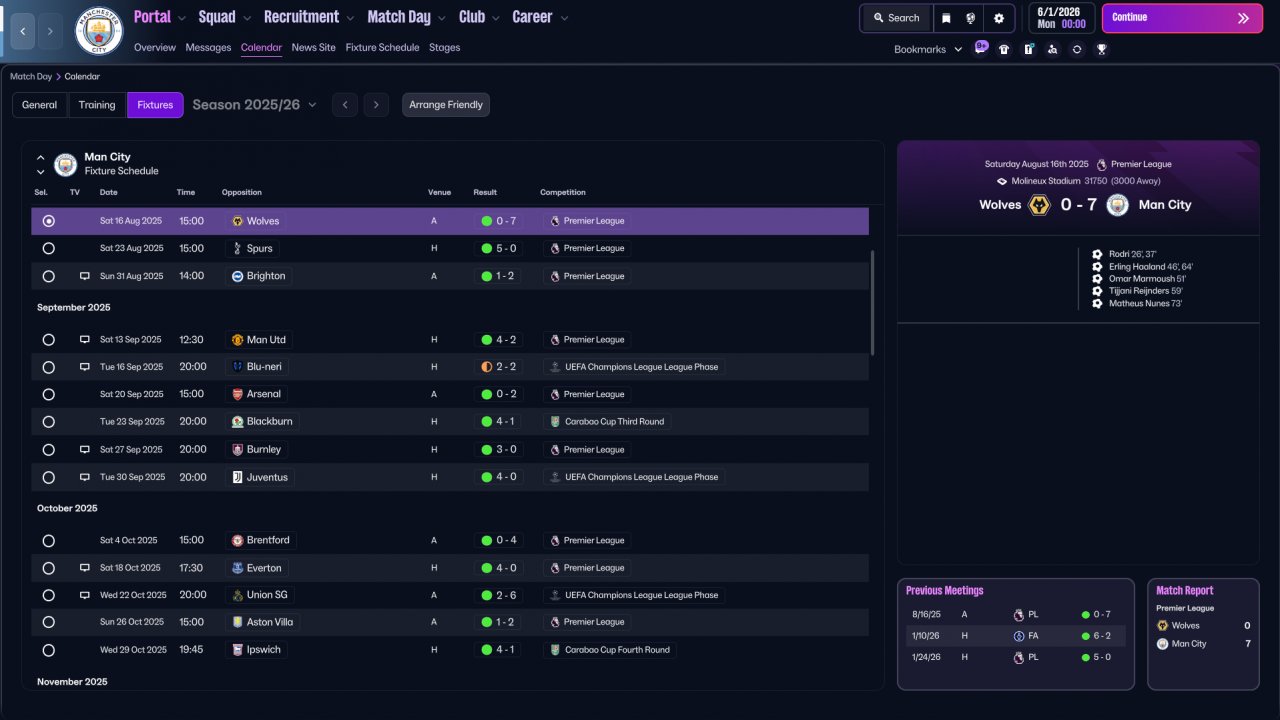Click the Match Day breadcrumb link
The width and height of the screenshot is (1280, 720).
coord(30,77)
